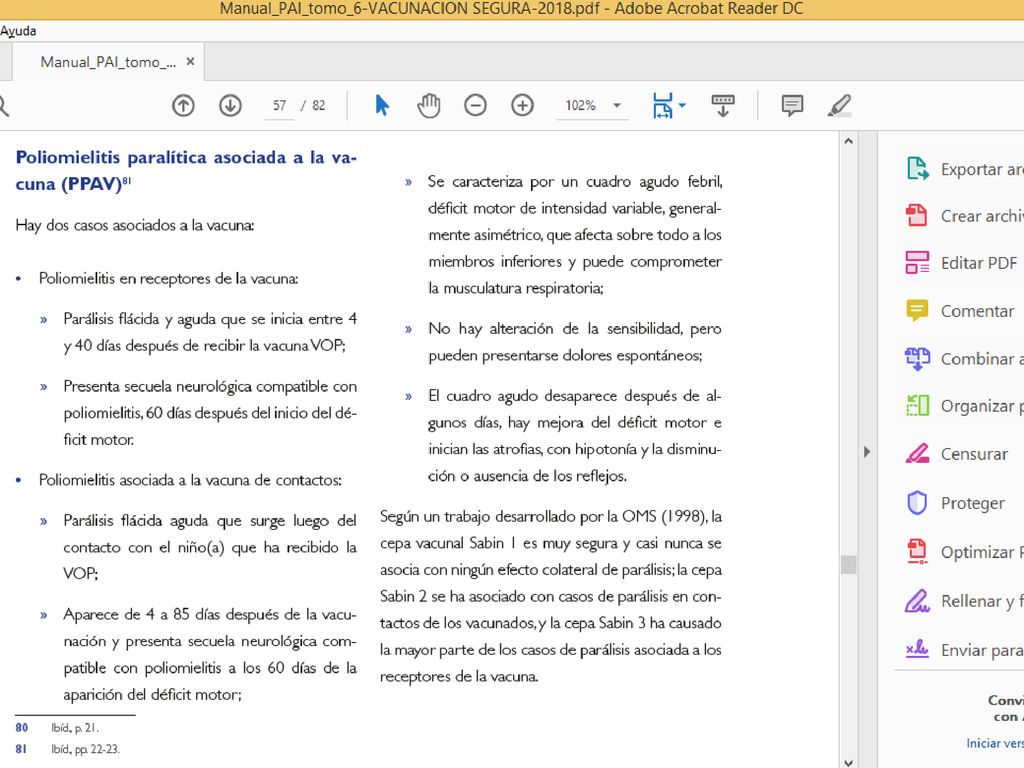Go to next page with down arrow
Screen dimensions: 1024x768
click(x=230, y=105)
